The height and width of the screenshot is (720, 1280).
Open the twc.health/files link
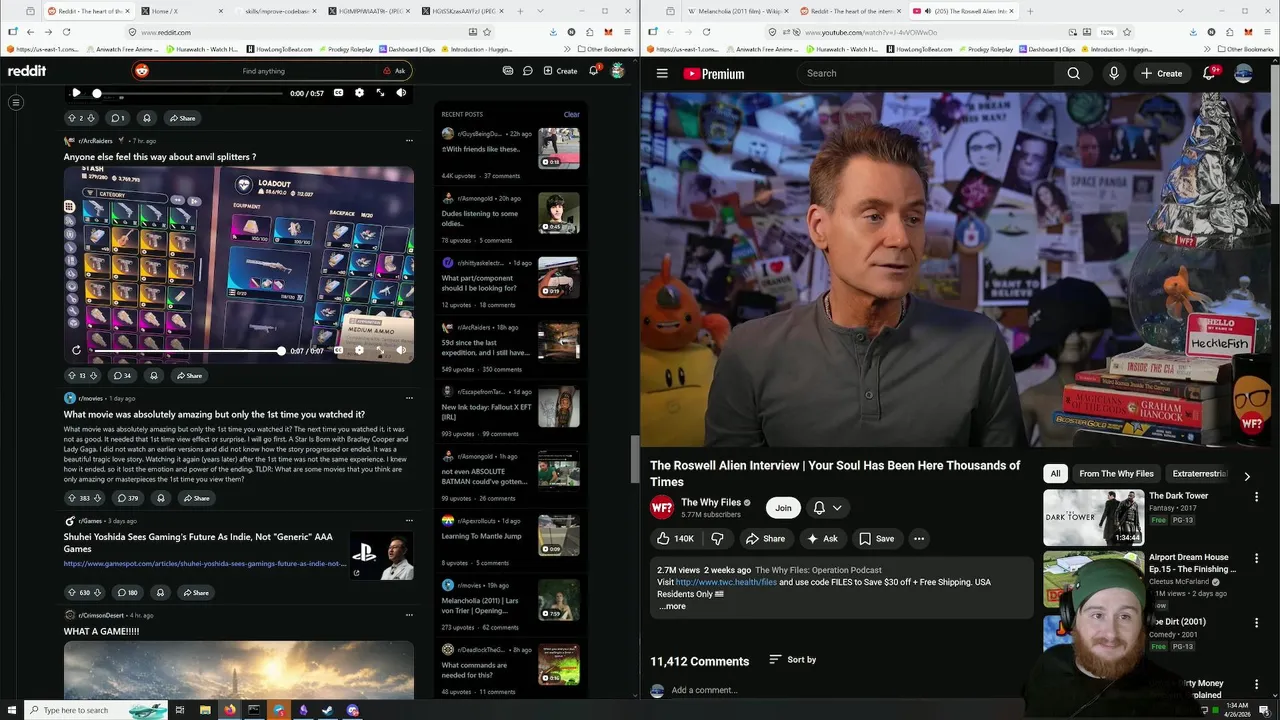[x=726, y=582]
